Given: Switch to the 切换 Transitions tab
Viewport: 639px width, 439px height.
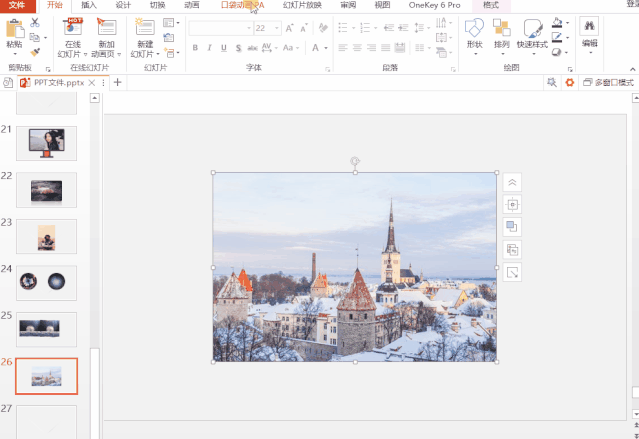Looking at the screenshot, I should pyautogui.click(x=157, y=5).
